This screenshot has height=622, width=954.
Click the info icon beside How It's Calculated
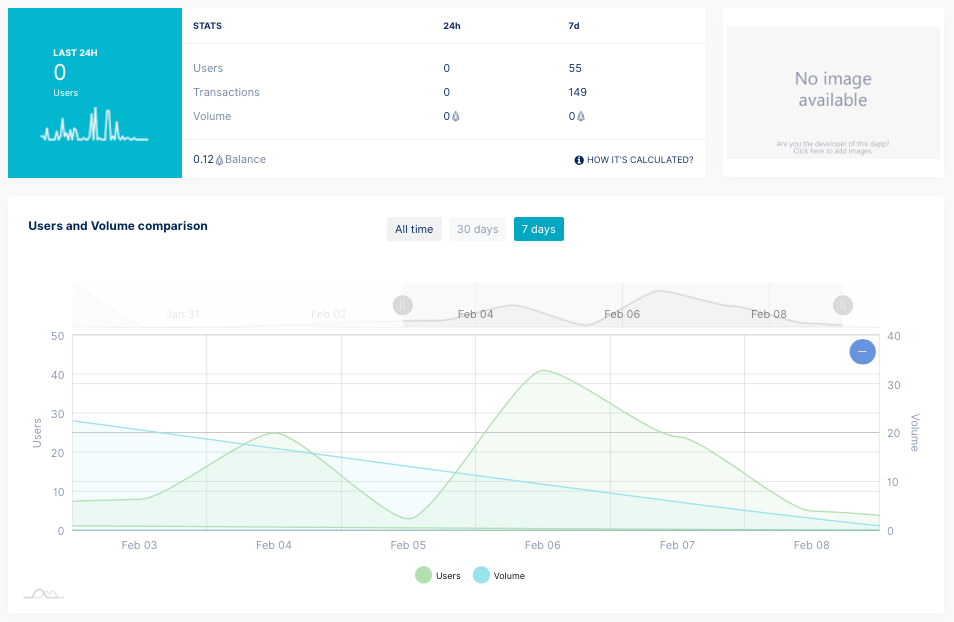click(579, 160)
